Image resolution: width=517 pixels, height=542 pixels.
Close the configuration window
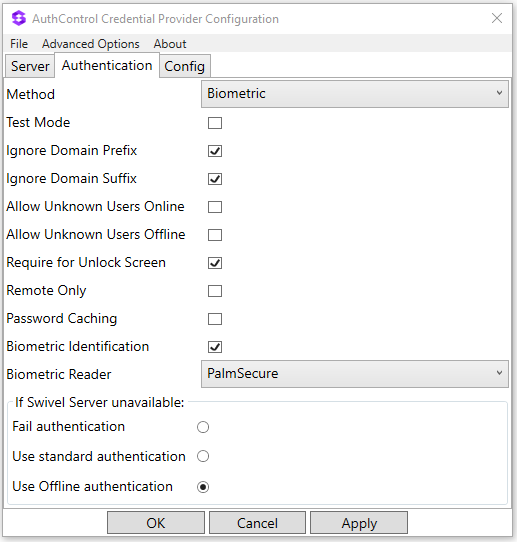[x=497, y=18]
